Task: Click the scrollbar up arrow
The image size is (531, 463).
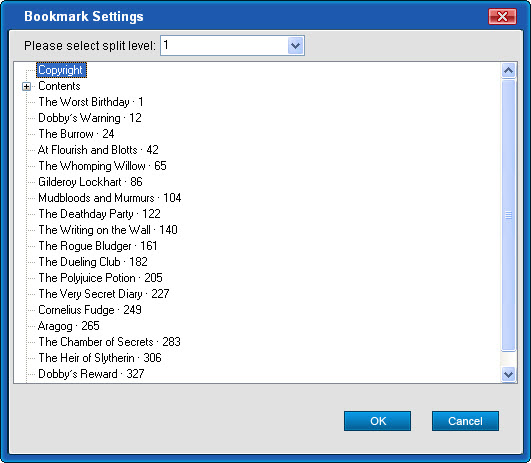Action: (x=508, y=70)
